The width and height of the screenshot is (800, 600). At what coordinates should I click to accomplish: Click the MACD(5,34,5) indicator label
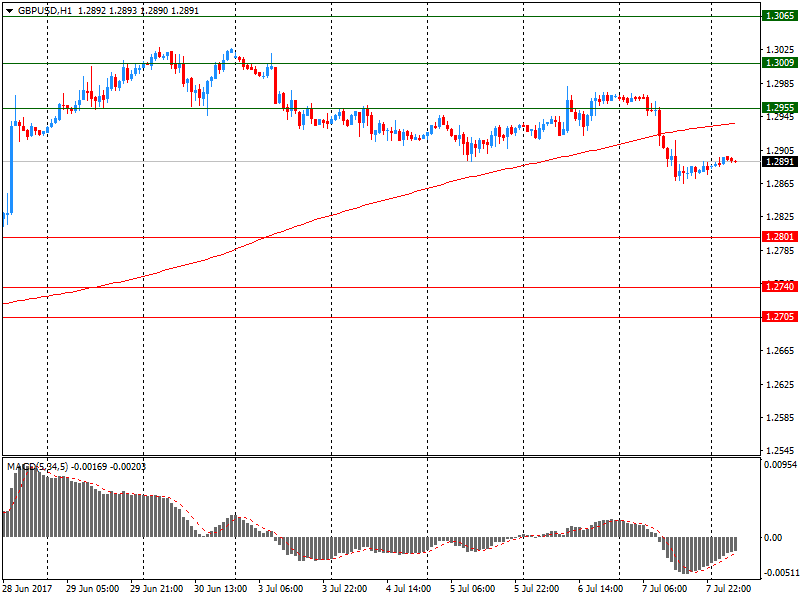37,467
